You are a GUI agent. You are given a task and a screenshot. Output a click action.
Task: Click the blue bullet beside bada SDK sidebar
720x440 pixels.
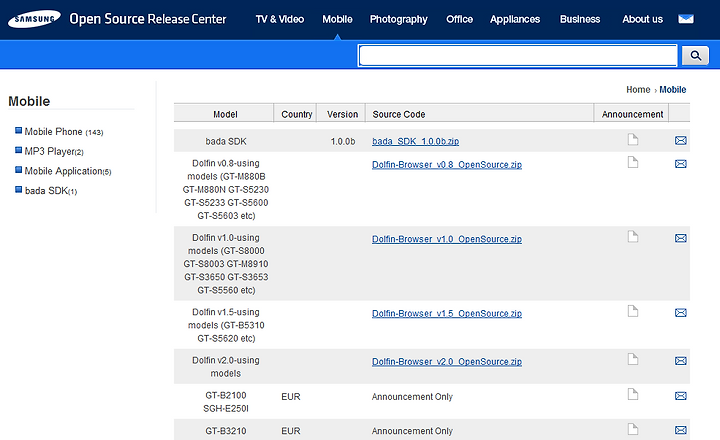coord(18,189)
